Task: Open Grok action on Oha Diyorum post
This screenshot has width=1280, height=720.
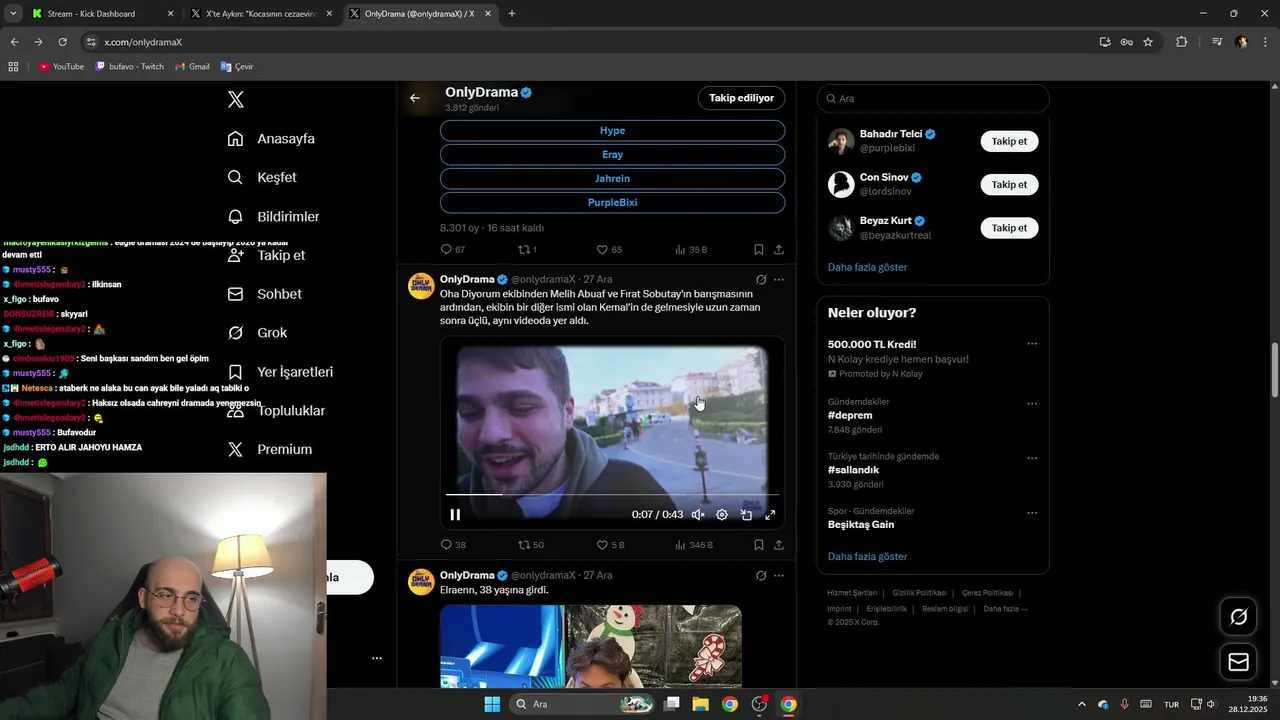Action: click(x=761, y=280)
